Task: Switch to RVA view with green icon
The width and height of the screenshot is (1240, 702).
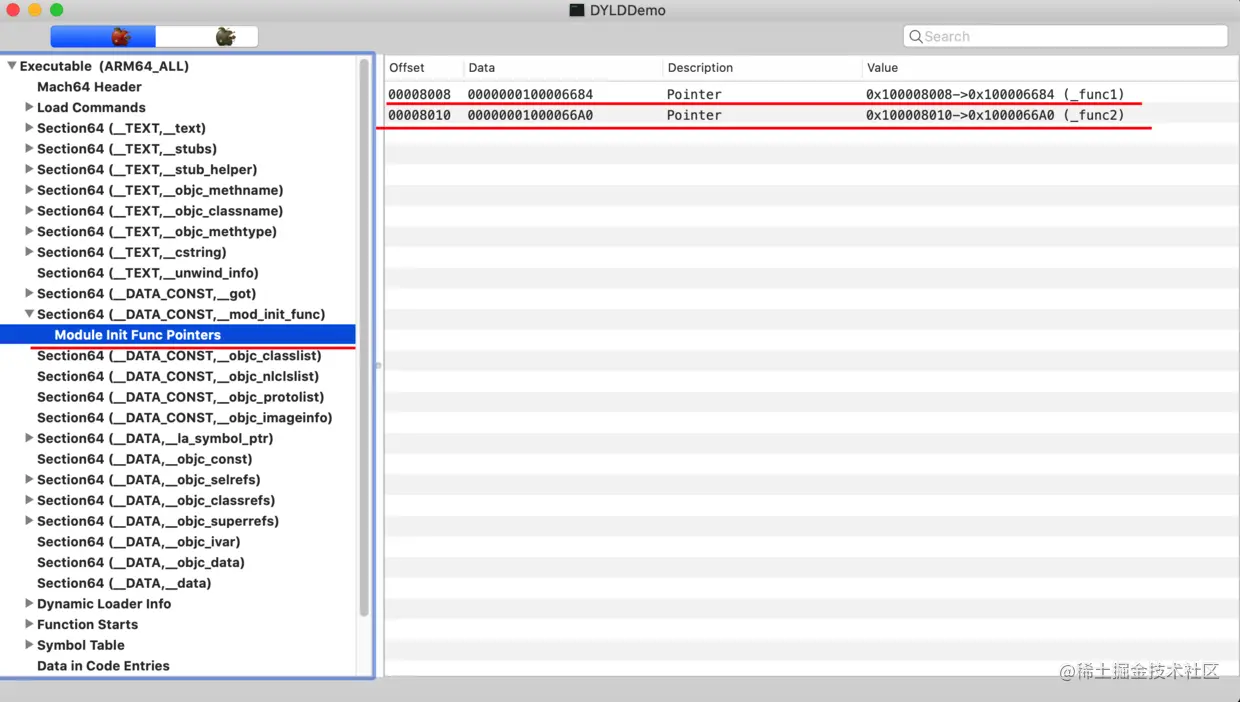Action: 207,37
